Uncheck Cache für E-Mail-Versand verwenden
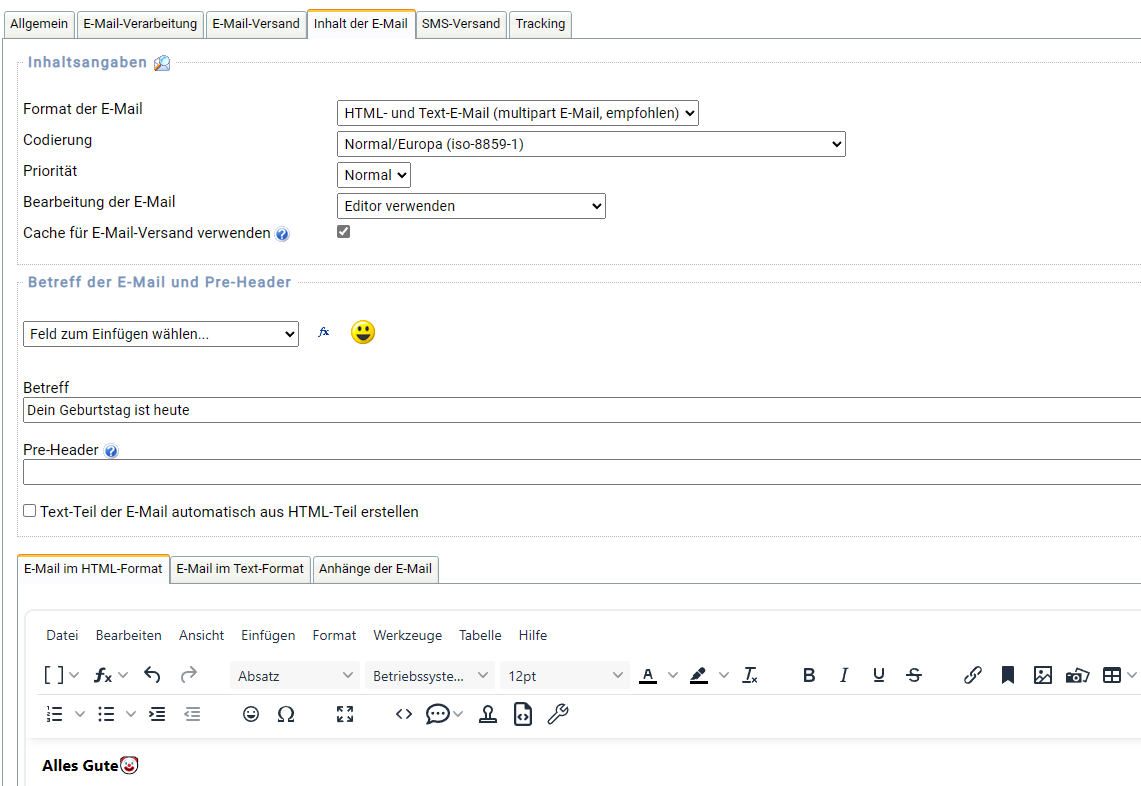The image size is (1141, 786). (344, 232)
